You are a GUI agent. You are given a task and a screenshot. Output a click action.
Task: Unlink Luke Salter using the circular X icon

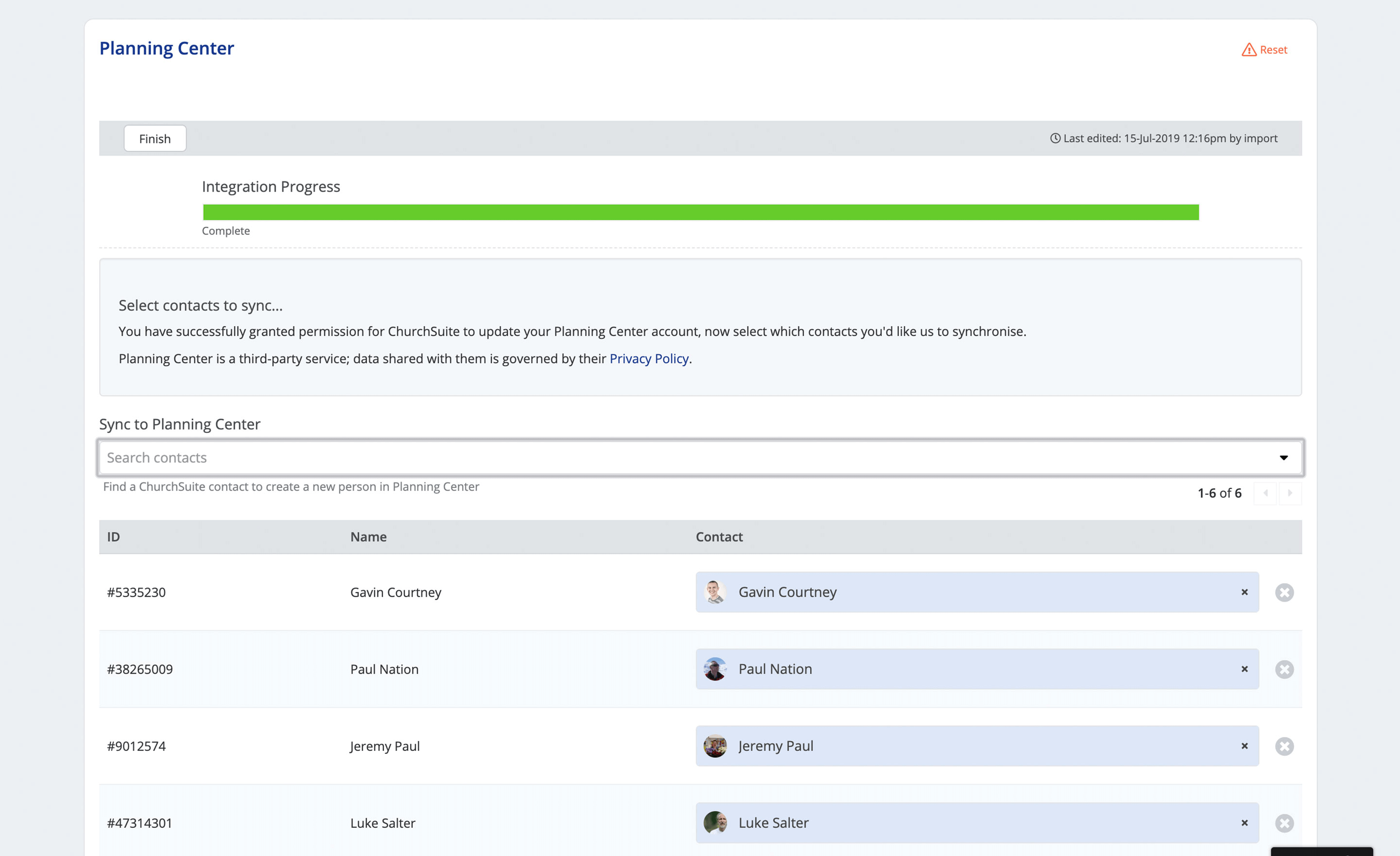click(1284, 822)
